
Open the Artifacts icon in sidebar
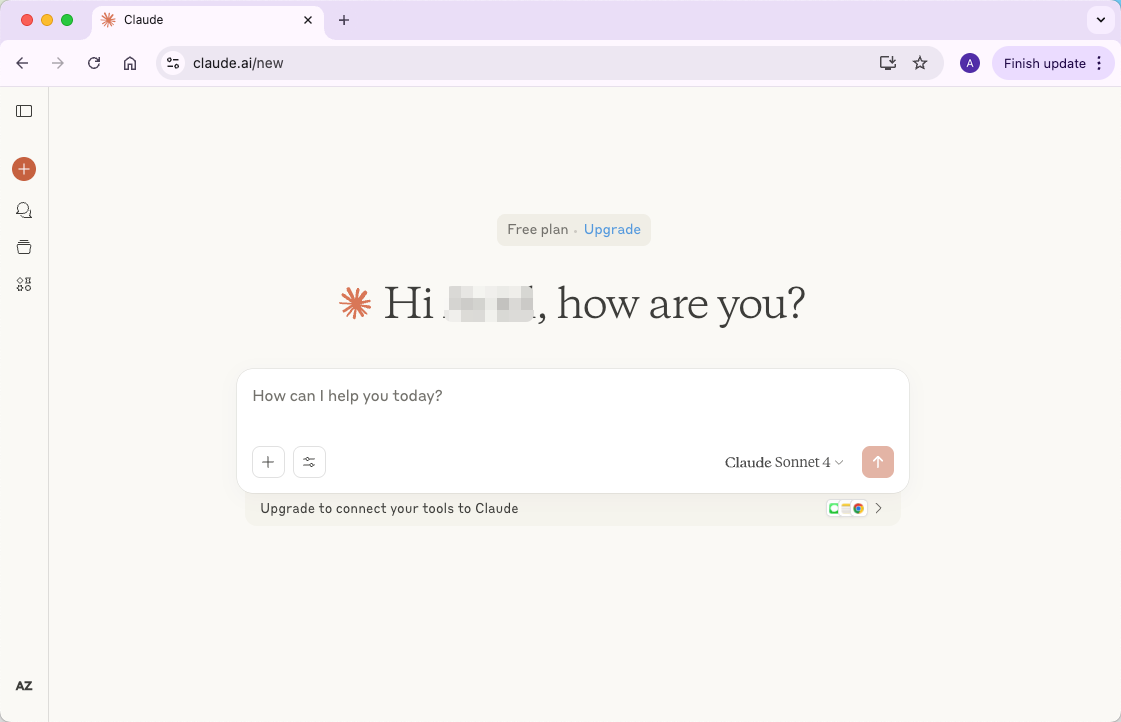tap(24, 285)
